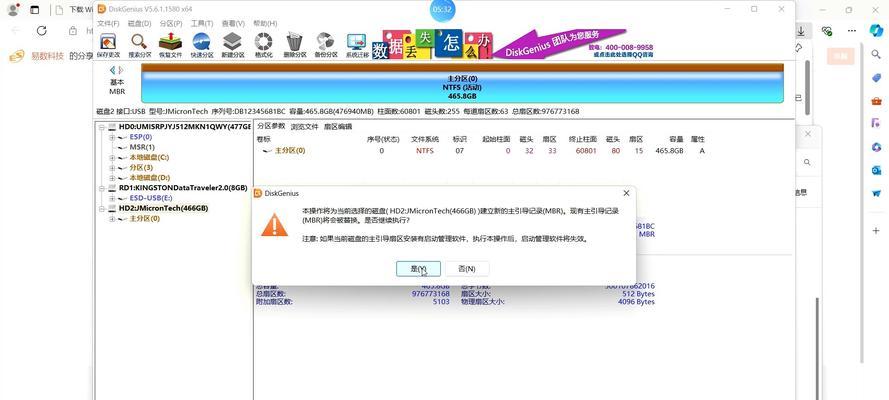Switch to the 扇区编辑 tab
The height and width of the screenshot is (400, 889).
[338, 126]
